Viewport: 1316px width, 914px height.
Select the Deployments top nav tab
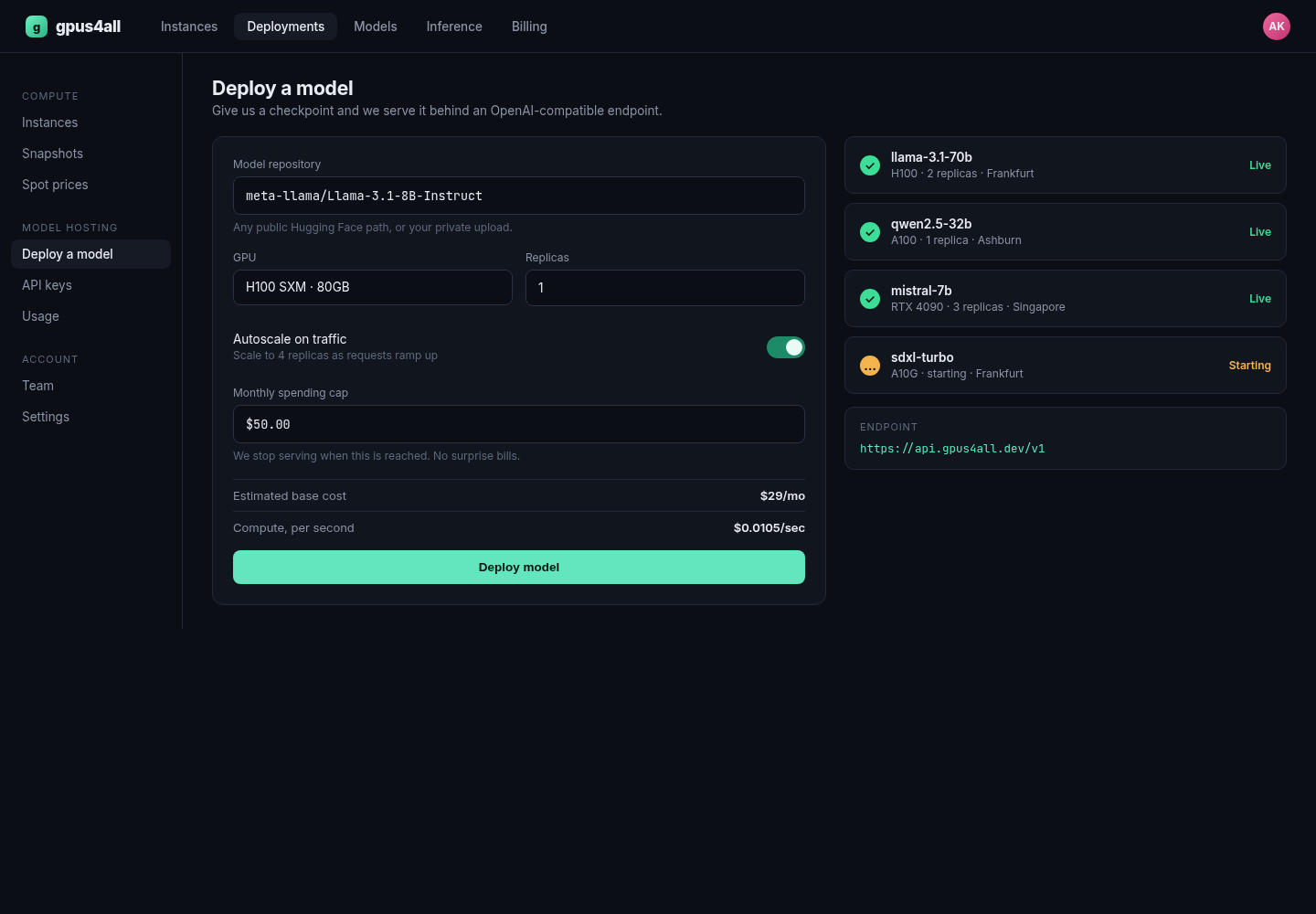285,27
